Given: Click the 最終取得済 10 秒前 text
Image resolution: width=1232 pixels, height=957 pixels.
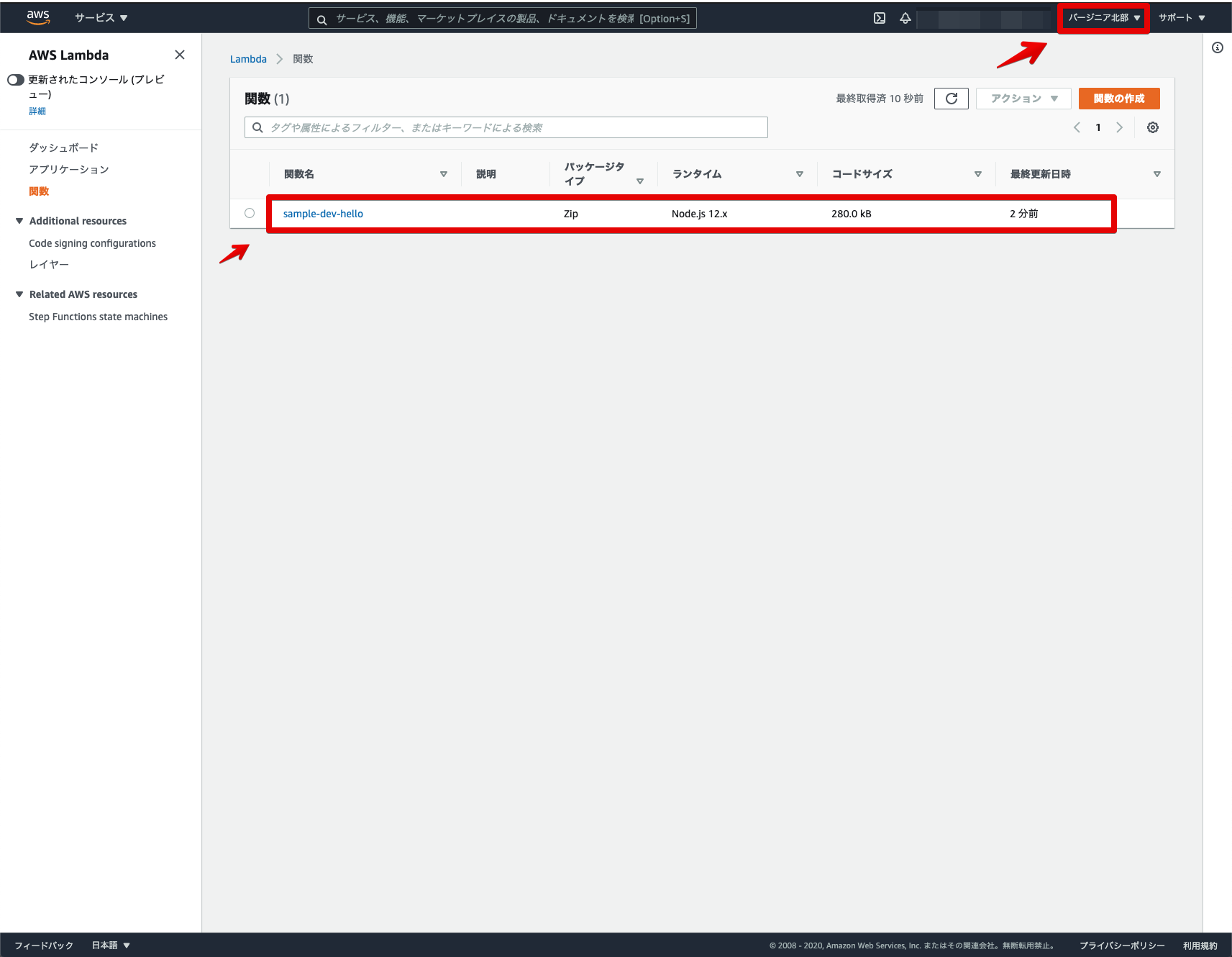Looking at the screenshot, I should click(880, 99).
